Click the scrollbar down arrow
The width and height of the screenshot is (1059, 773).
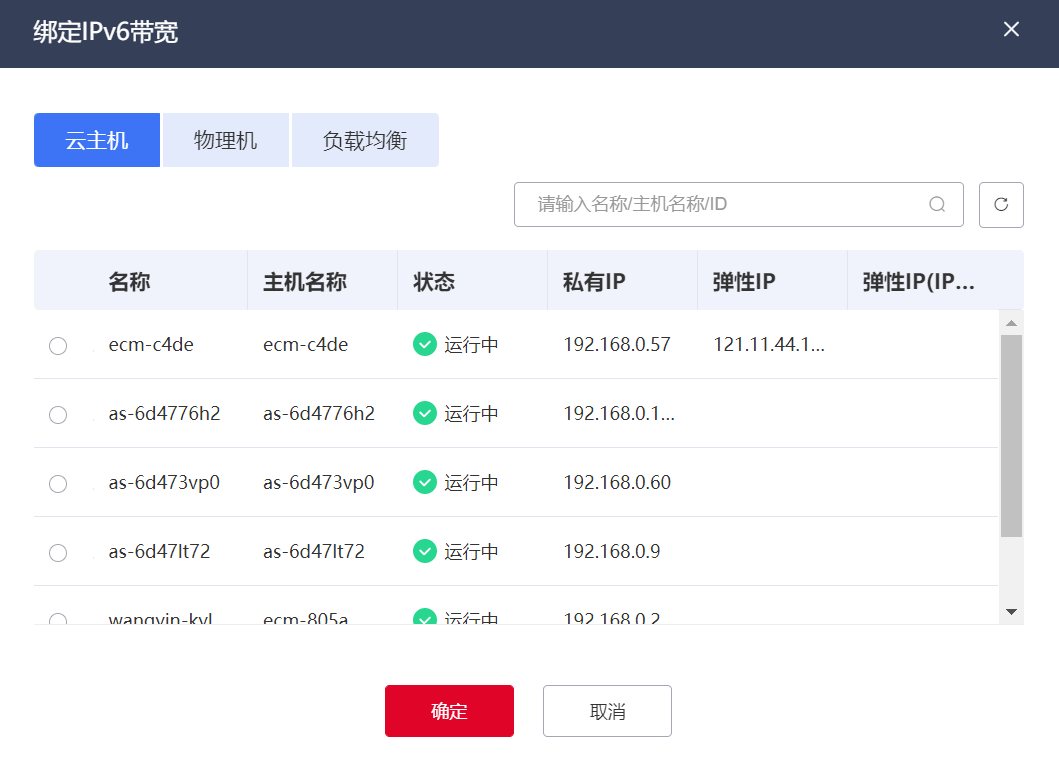coord(1012,611)
